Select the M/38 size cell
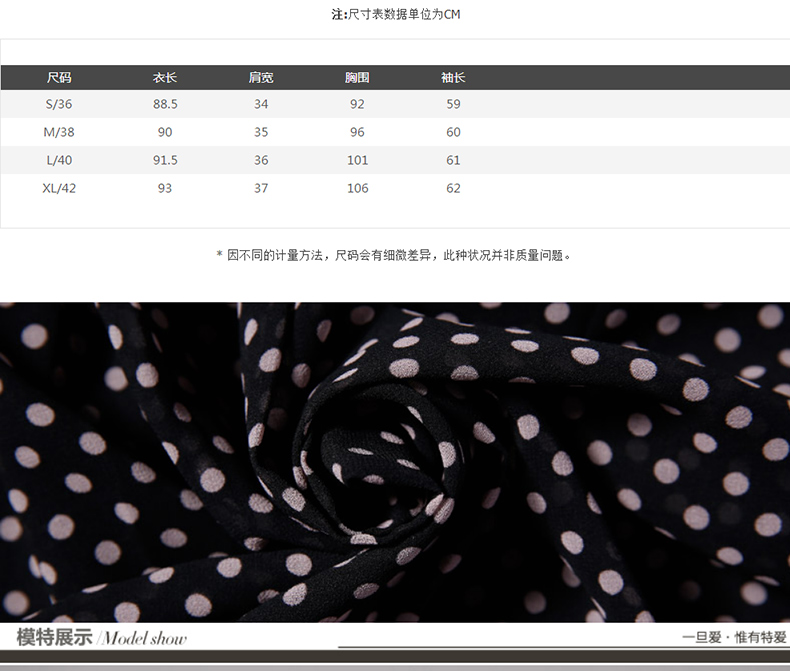This screenshot has height=671, width=790. [x=59, y=132]
